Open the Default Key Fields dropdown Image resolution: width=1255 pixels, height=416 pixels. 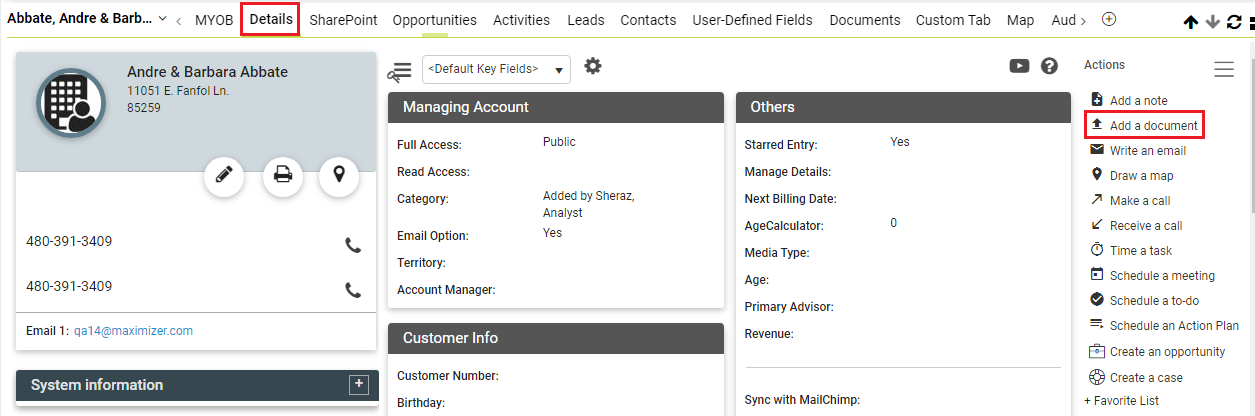click(497, 69)
